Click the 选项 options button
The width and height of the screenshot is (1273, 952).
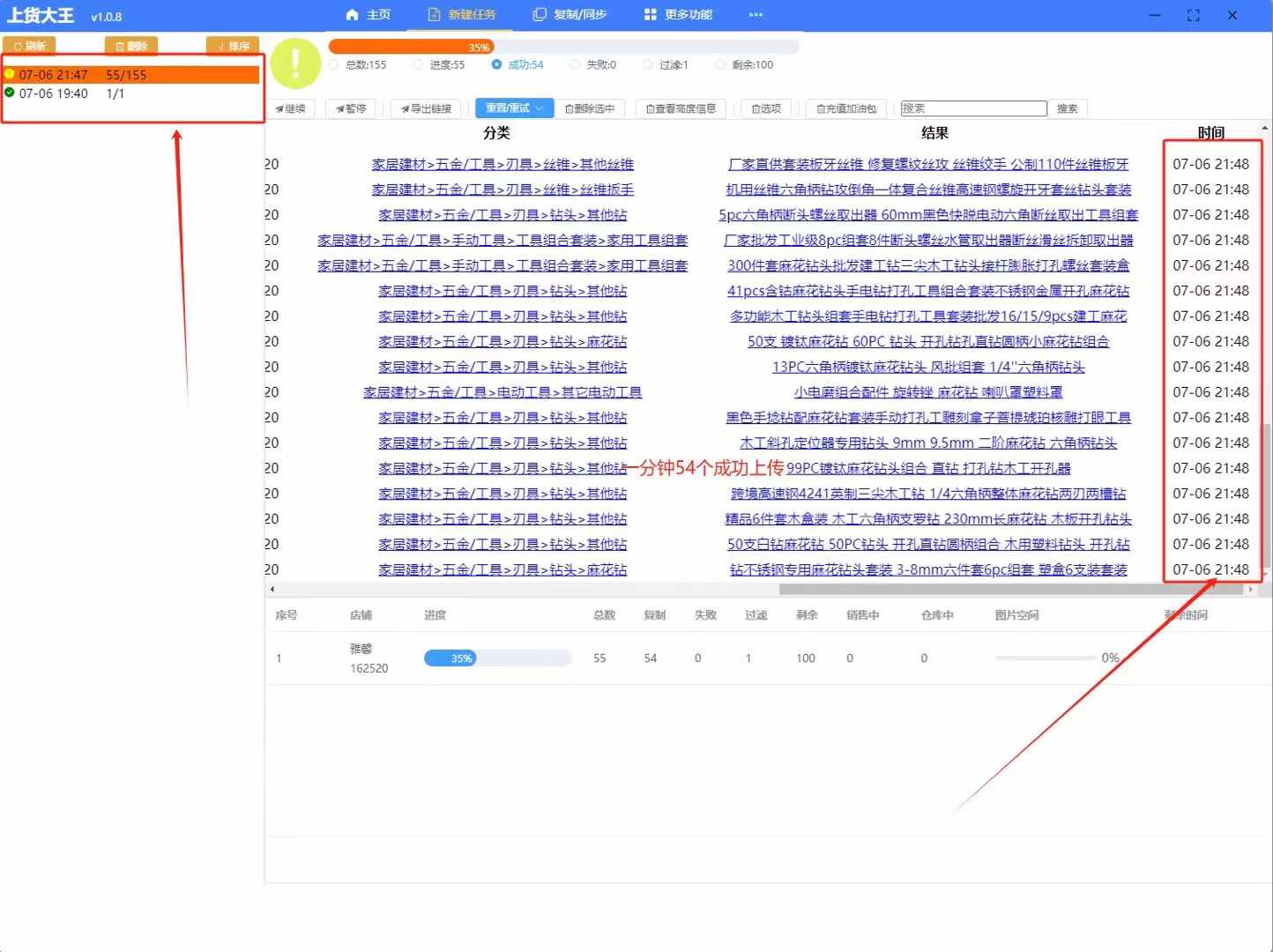(x=766, y=108)
